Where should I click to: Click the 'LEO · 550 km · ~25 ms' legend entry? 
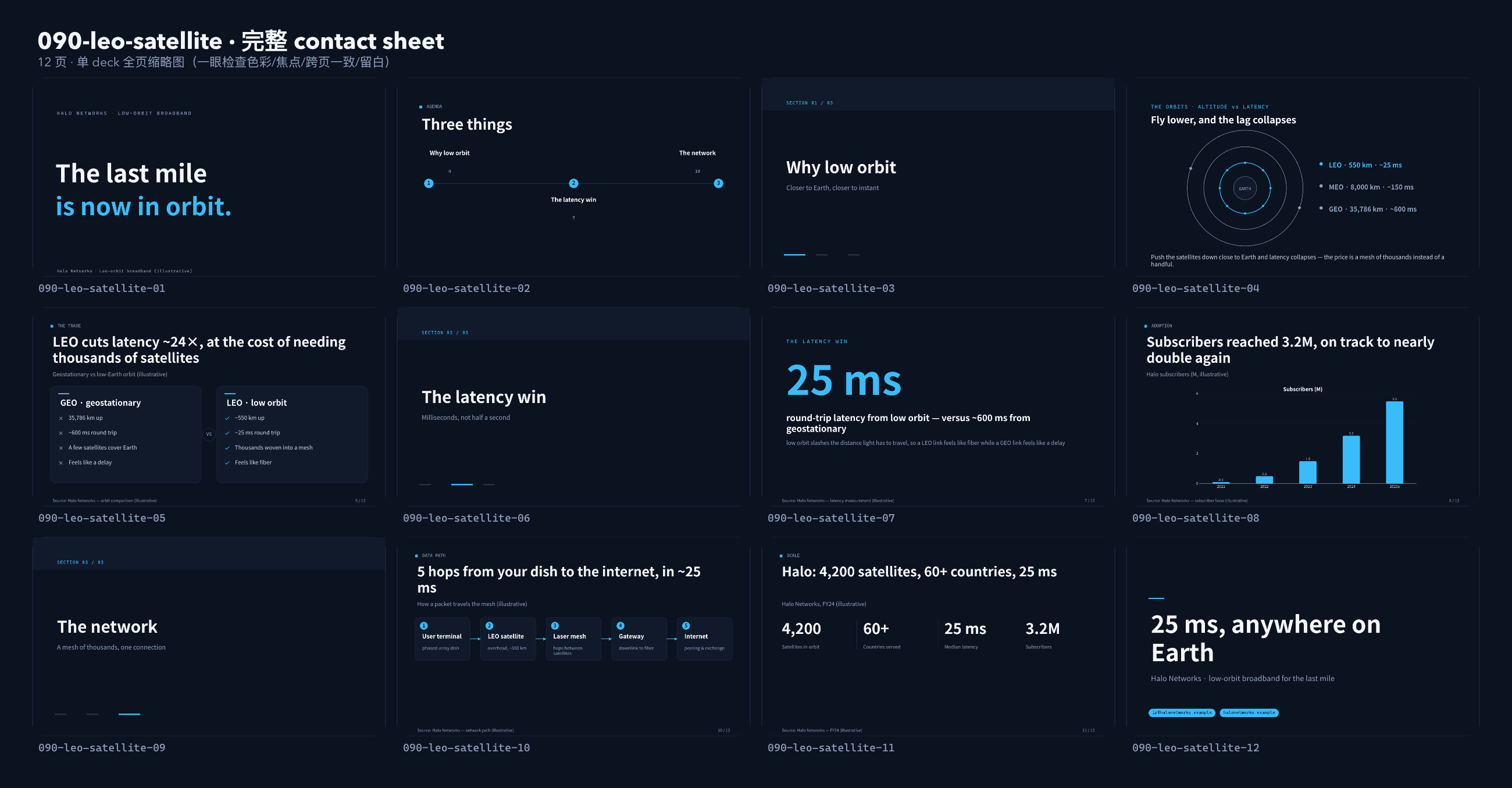[x=1365, y=165]
